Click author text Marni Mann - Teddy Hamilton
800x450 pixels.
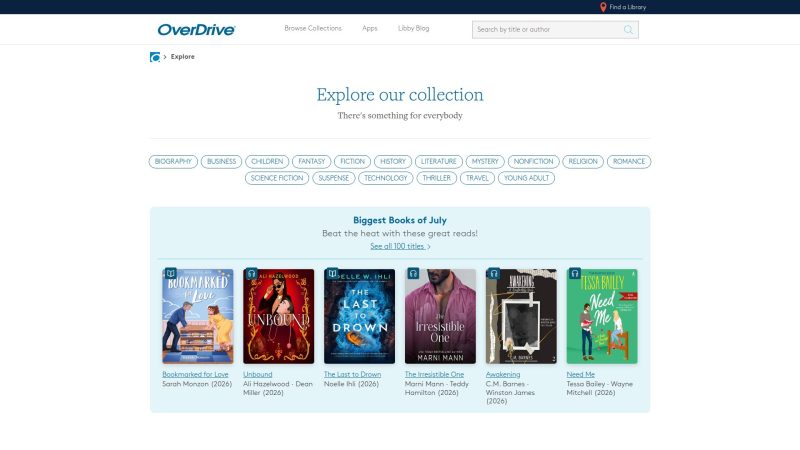437,388
